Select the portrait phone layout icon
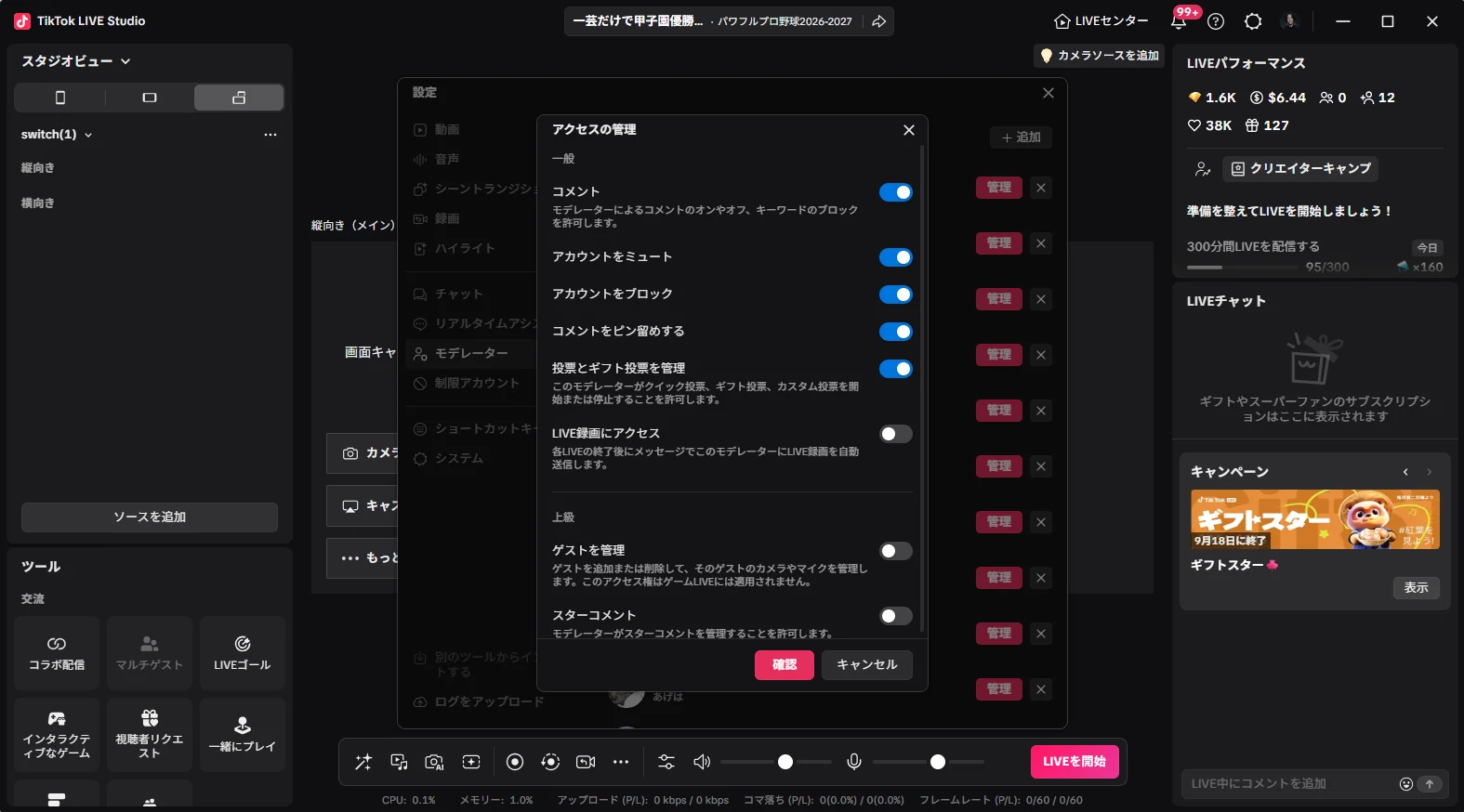 coord(60,98)
